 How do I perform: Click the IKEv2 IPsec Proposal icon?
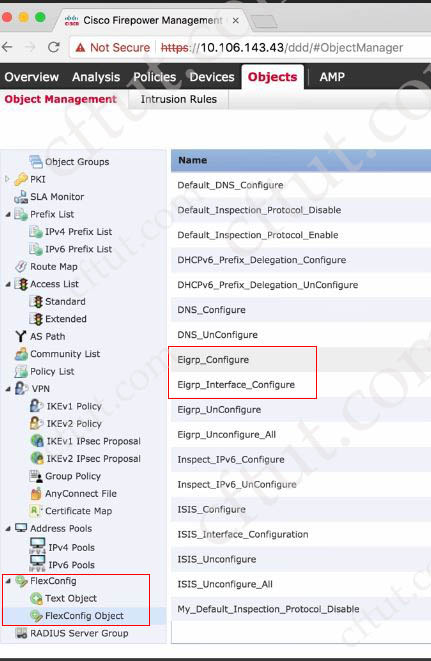click(37, 458)
